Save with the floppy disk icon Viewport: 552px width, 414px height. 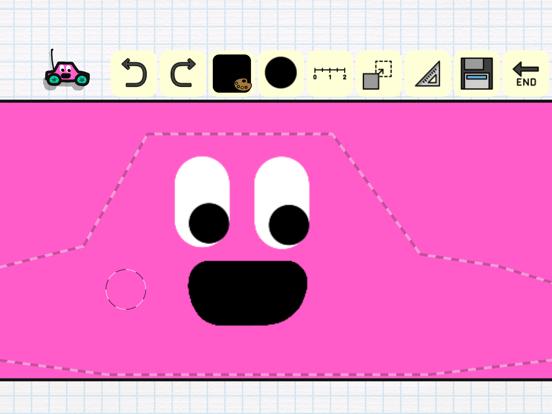click(477, 74)
